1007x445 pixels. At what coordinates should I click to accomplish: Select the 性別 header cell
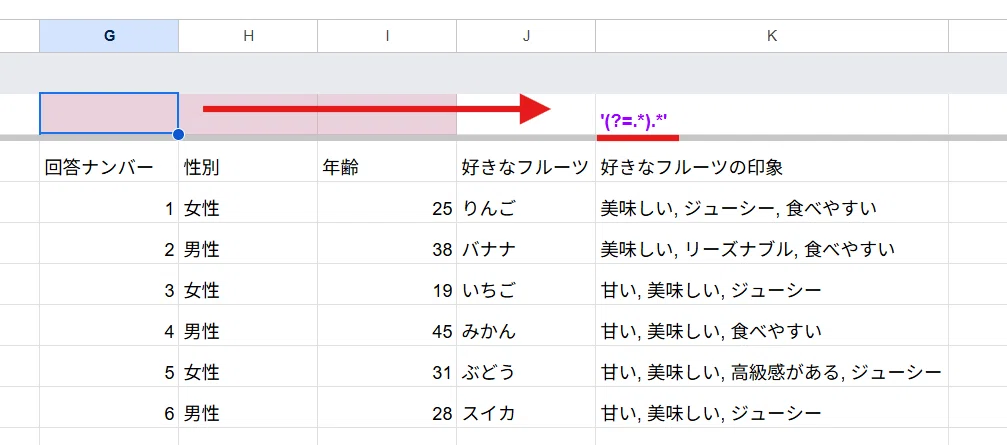tap(248, 168)
